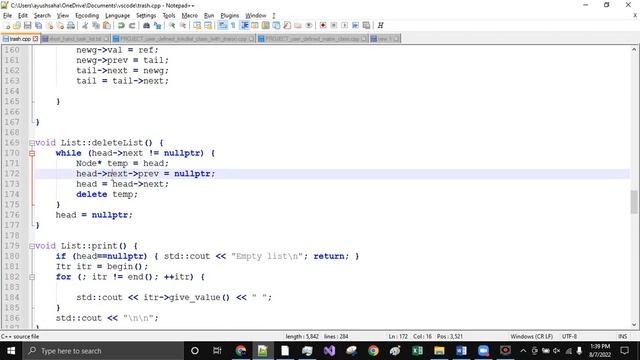
Task: Open the Language menu
Action: coord(117,16)
